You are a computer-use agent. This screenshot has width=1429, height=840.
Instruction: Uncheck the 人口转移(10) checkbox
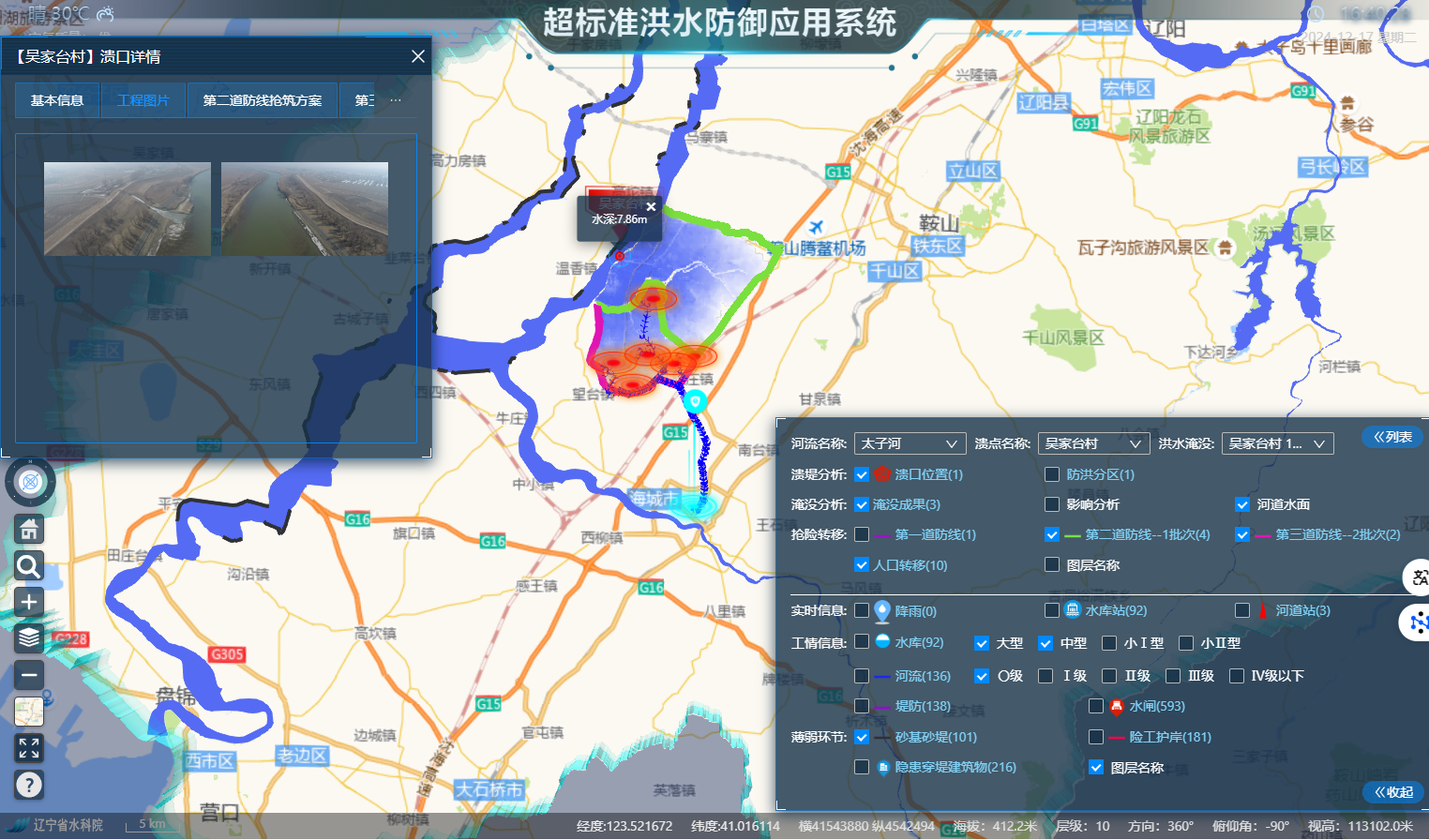862,564
